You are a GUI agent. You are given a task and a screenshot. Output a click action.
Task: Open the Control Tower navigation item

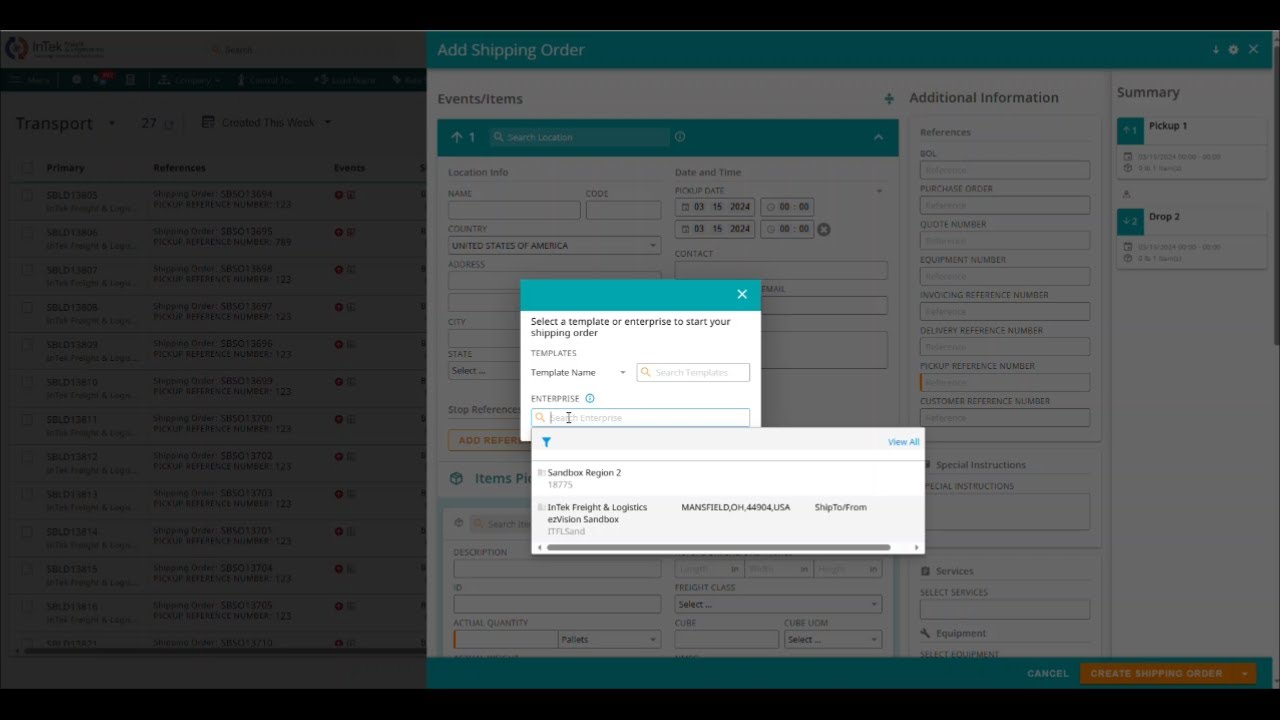[265, 80]
